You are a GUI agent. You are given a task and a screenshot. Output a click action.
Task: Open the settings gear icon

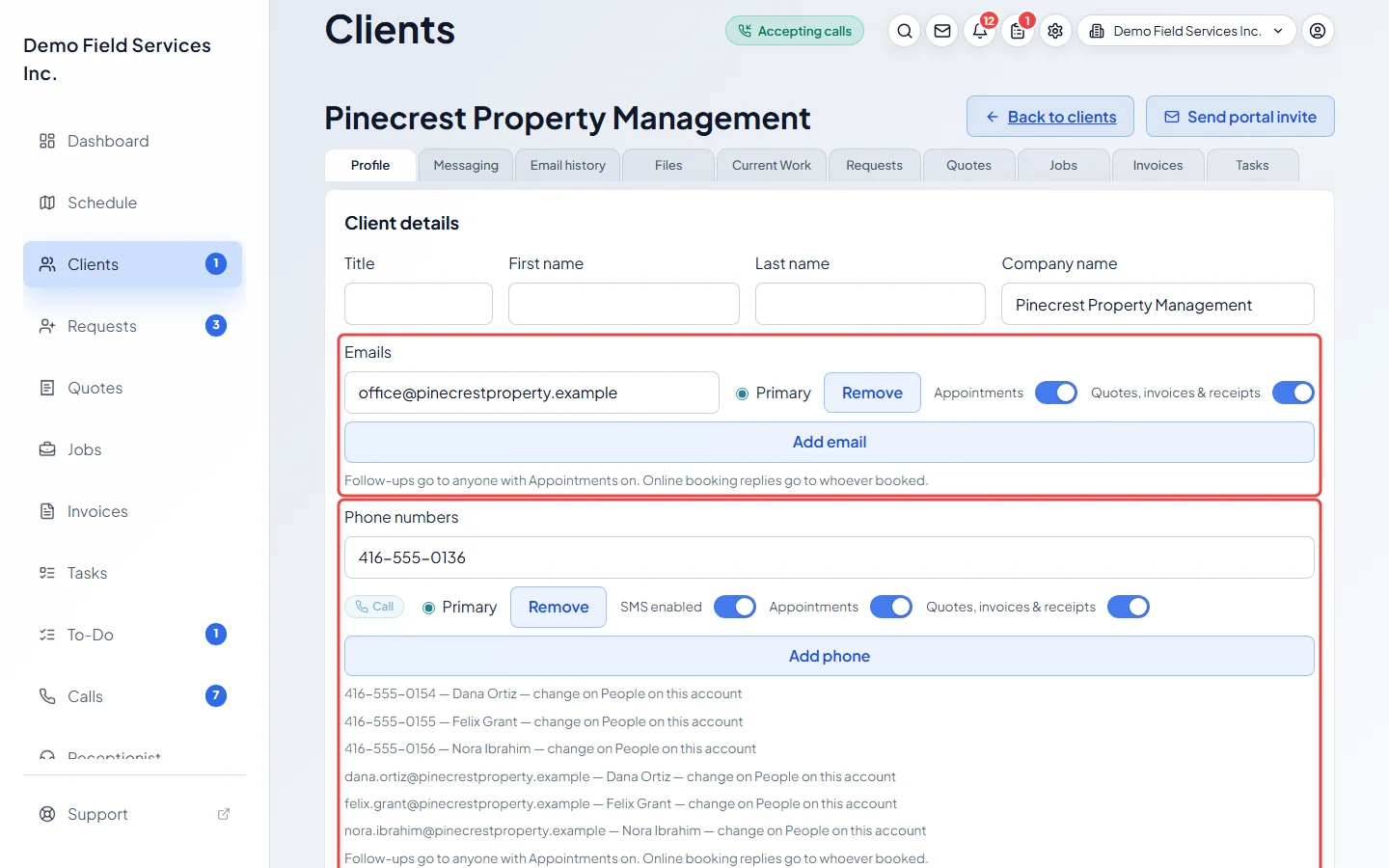(x=1055, y=31)
